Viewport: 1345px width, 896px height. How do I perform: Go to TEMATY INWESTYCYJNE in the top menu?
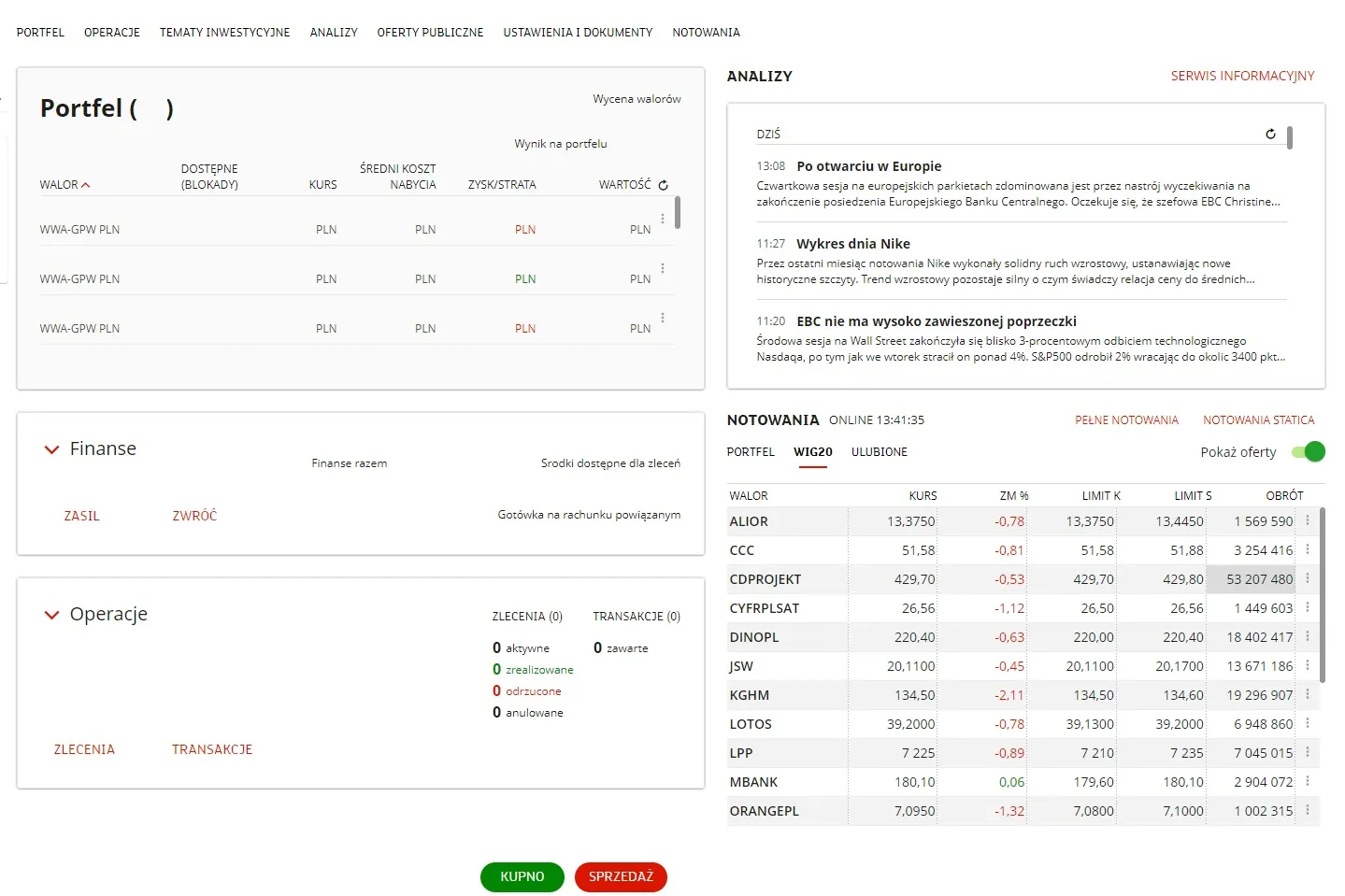pyautogui.click(x=225, y=33)
